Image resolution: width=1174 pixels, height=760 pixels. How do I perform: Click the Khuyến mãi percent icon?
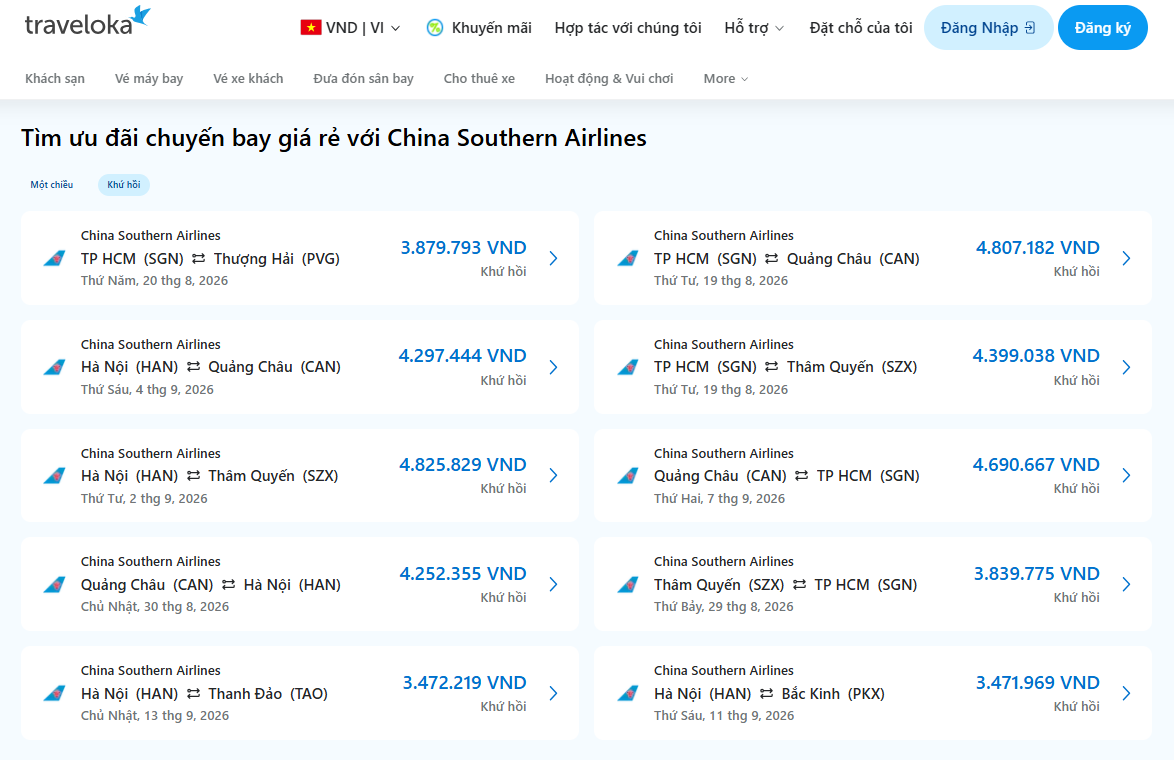[434, 28]
